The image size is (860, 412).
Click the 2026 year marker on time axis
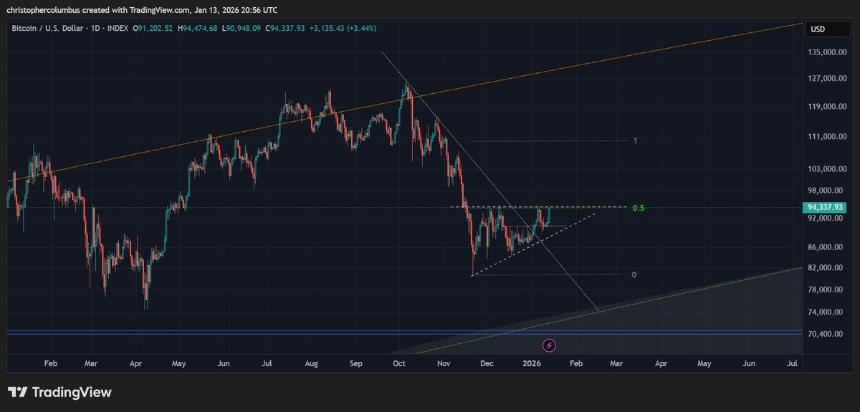tap(532, 364)
